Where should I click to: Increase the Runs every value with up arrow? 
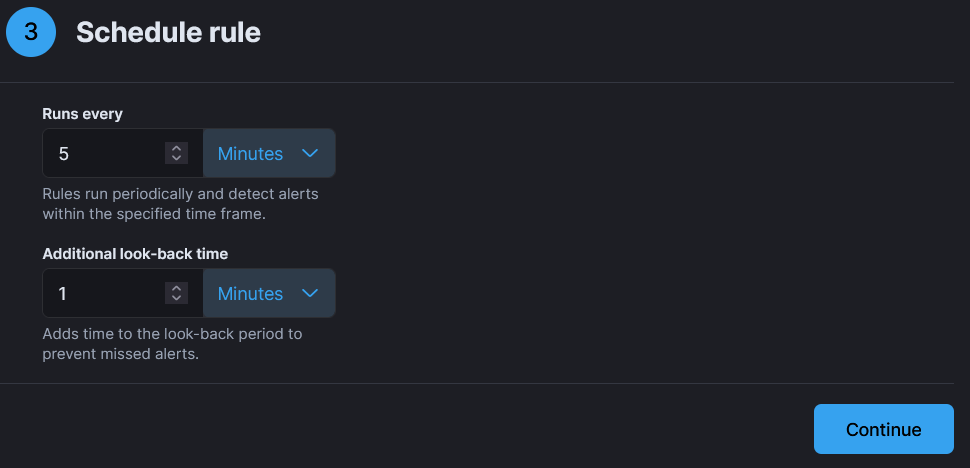[176, 149]
